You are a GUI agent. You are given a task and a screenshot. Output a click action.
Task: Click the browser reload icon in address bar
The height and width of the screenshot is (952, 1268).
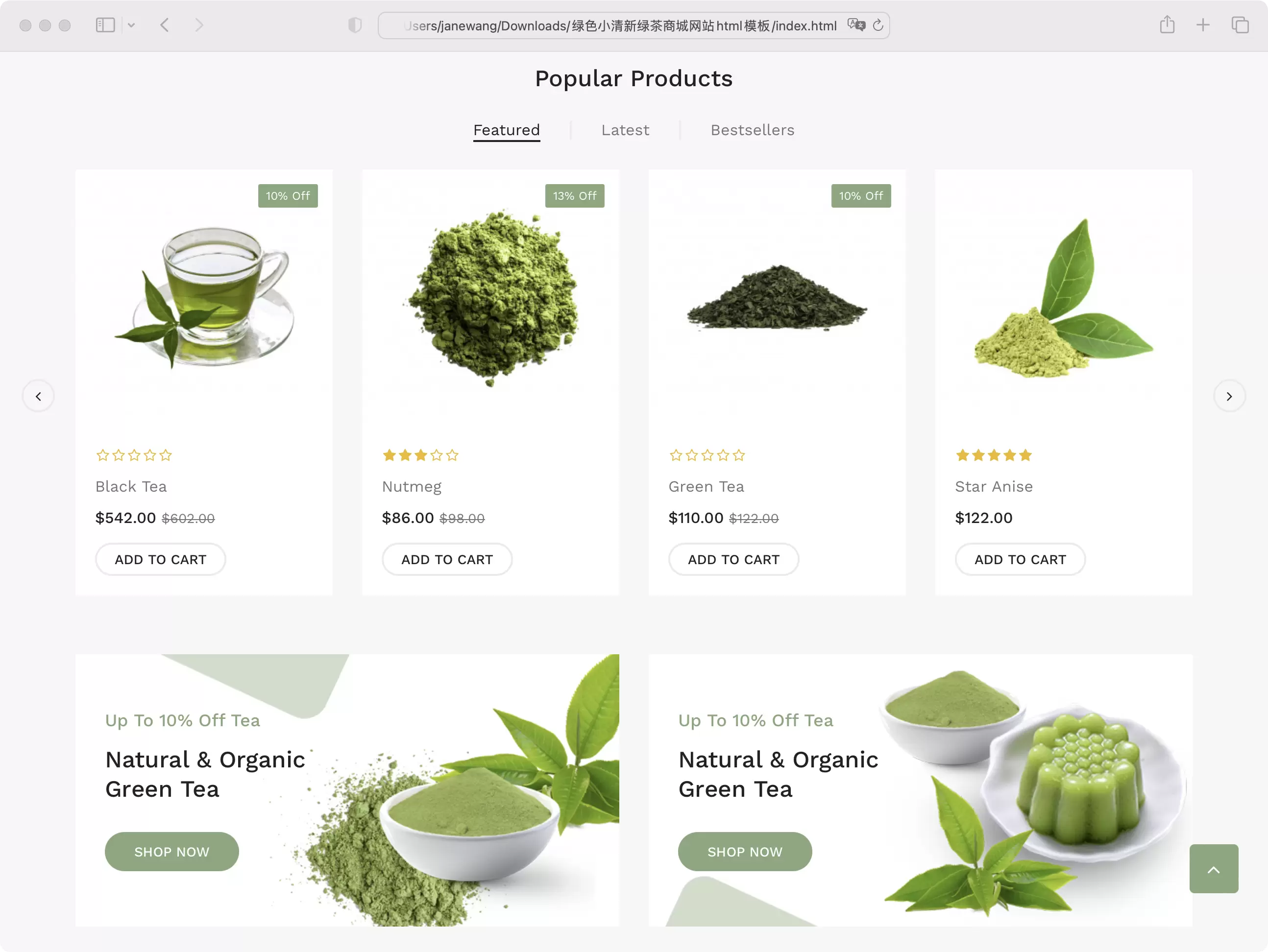[x=878, y=25]
